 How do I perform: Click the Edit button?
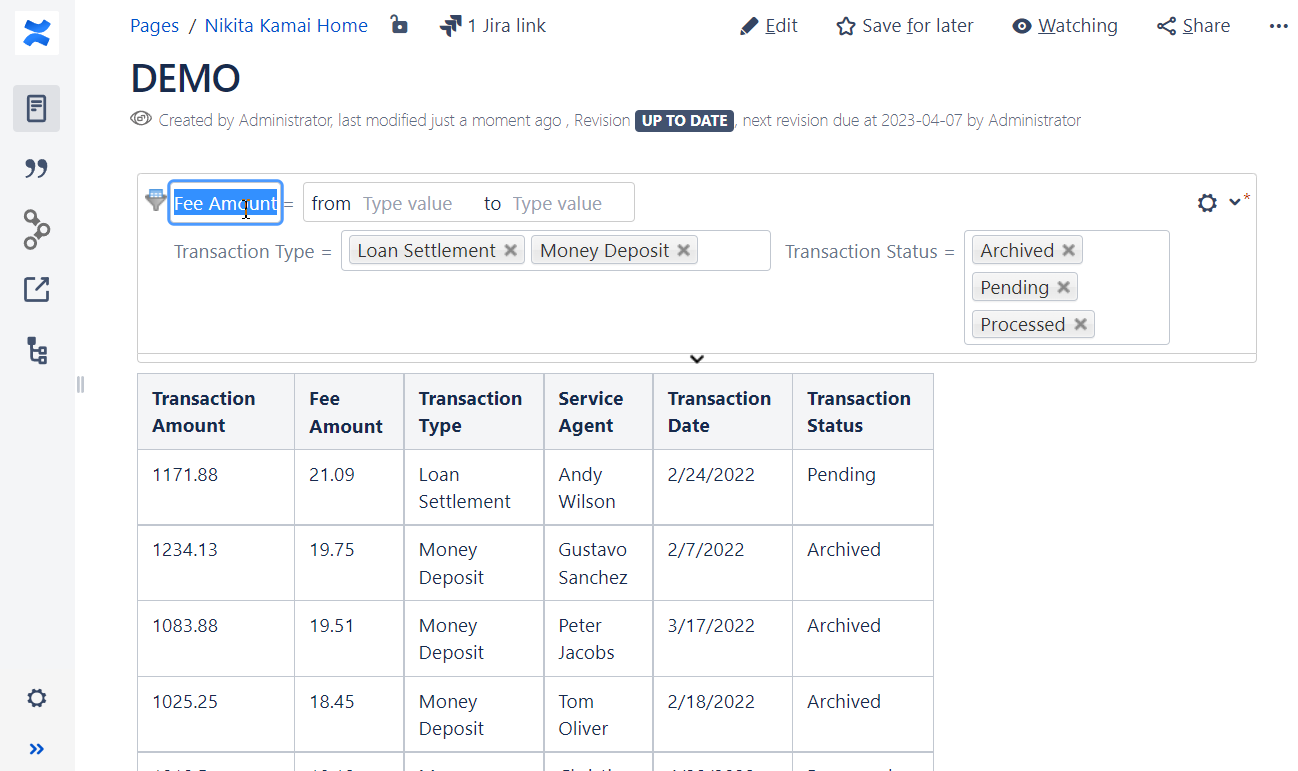click(x=768, y=26)
